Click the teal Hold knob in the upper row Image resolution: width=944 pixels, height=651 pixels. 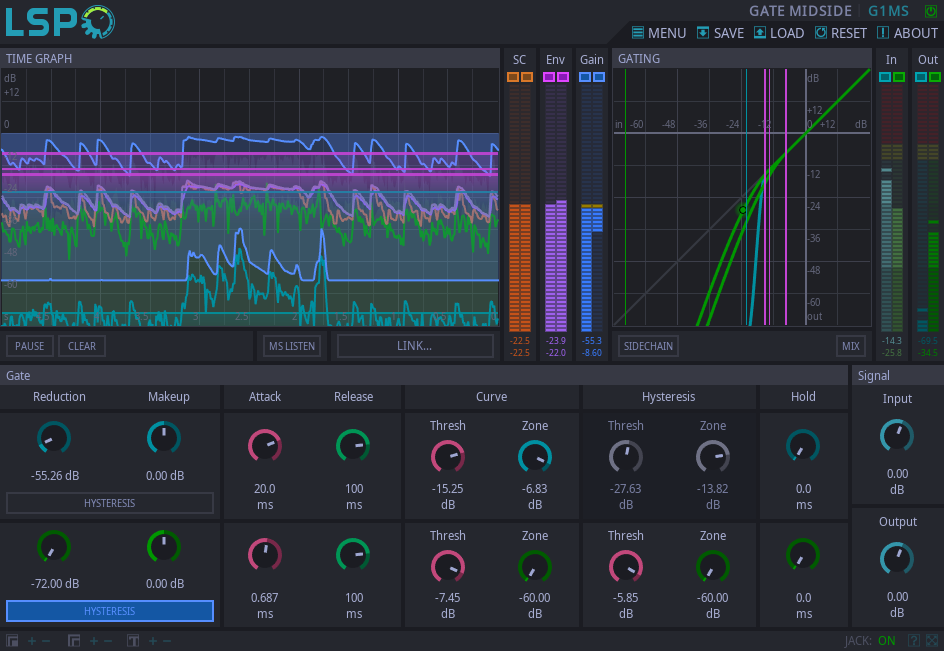[x=803, y=446]
